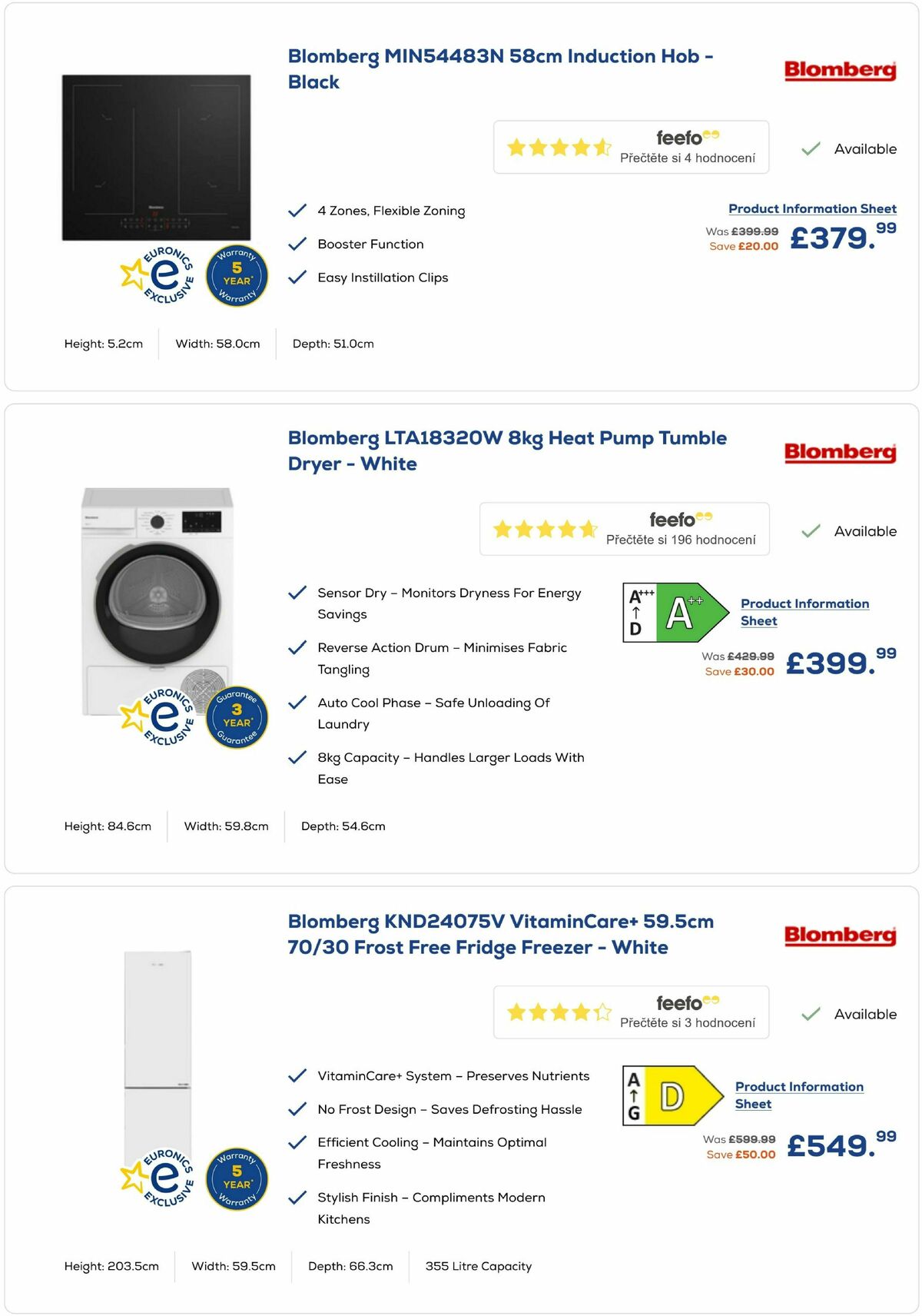Select the checkmark beside Sensor Dry feature

coord(297,593)
